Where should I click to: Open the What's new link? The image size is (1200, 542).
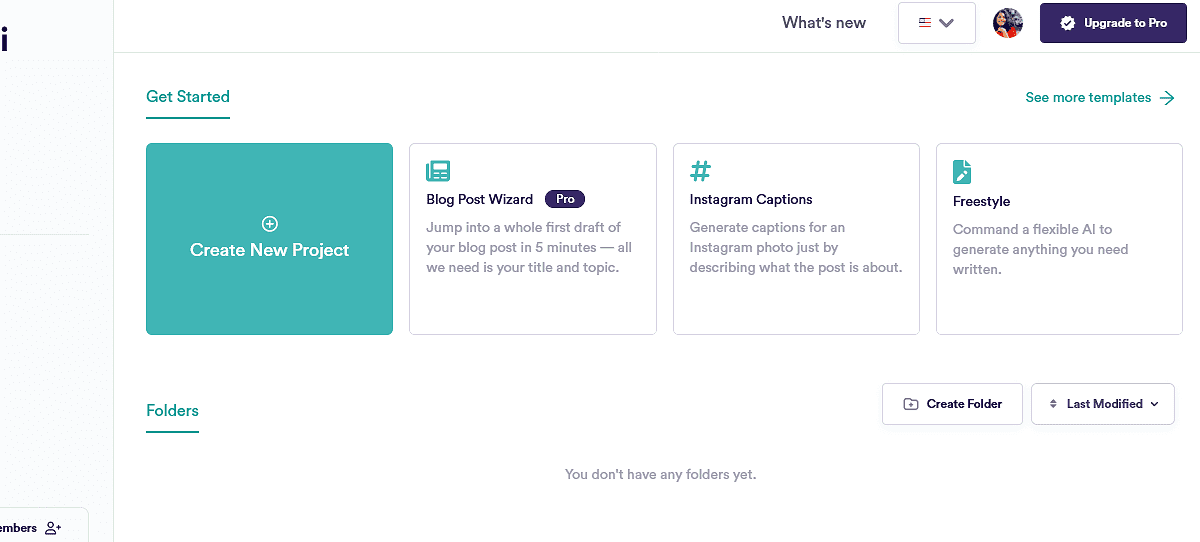[824, 23]
